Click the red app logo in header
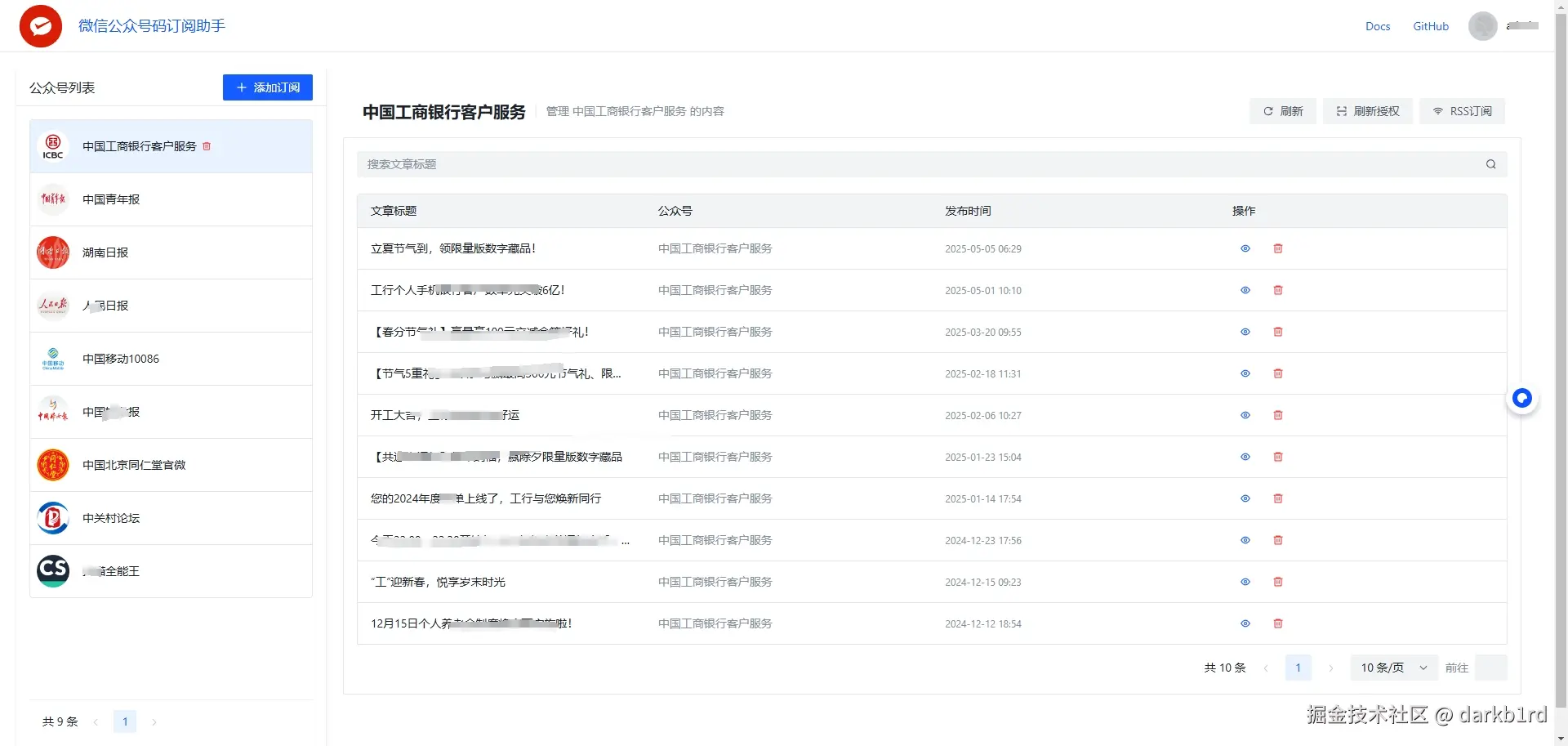This screenshot has height=746, width=1568. pos(41,26)
